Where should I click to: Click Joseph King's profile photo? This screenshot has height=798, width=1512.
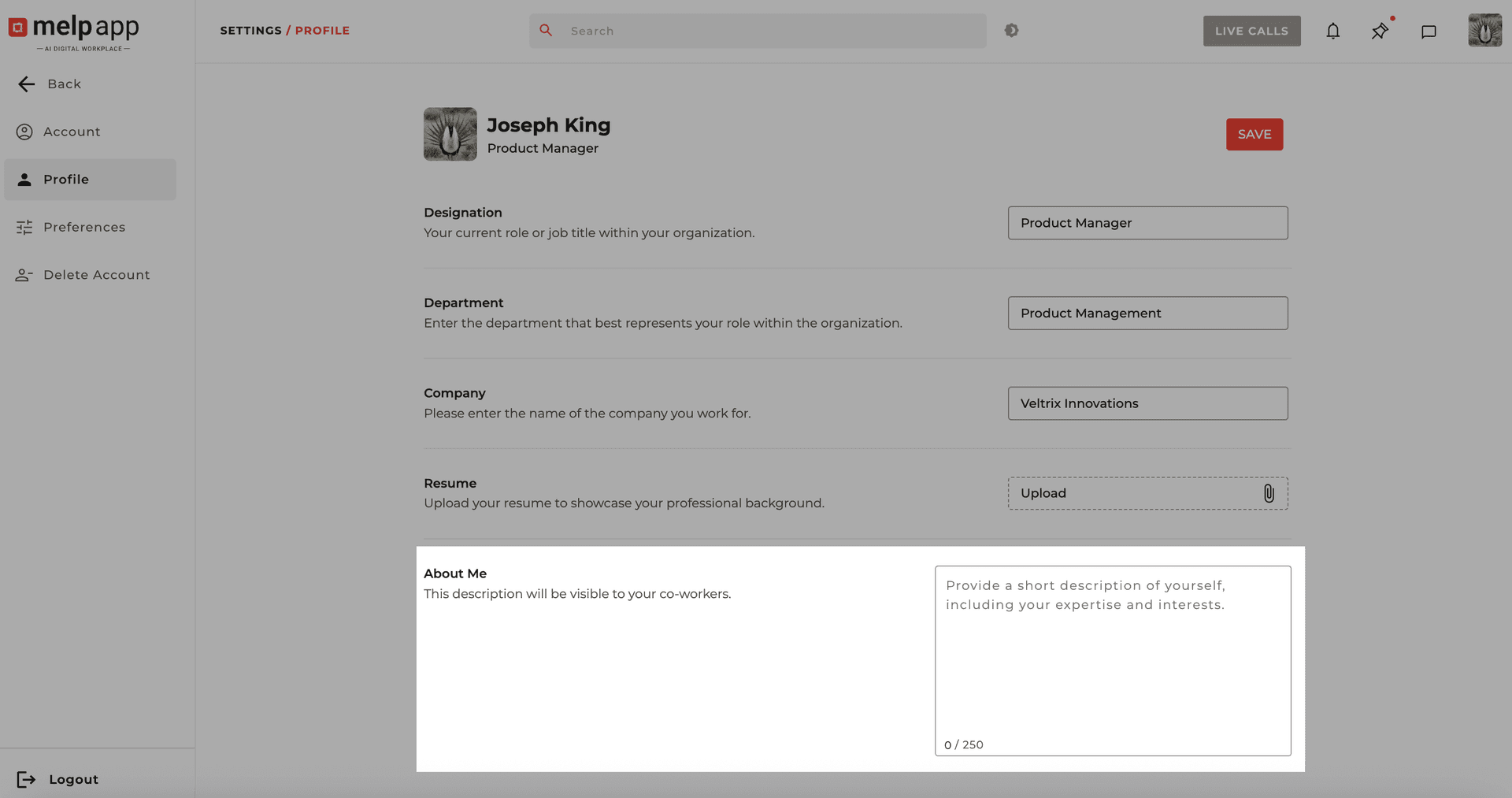pyautogui.click(x=450, y=135)
